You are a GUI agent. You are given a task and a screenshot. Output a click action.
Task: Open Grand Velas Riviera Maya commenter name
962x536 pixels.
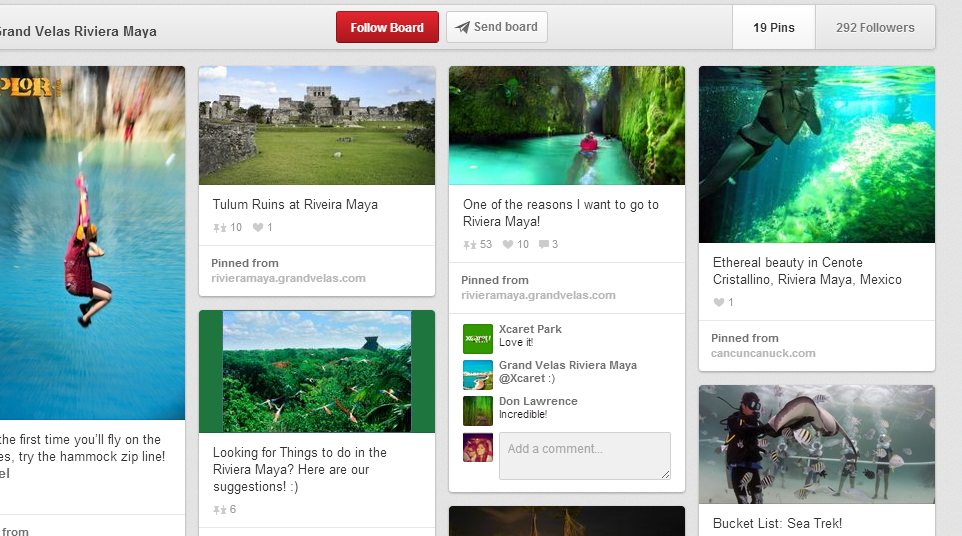click(568, 365)
